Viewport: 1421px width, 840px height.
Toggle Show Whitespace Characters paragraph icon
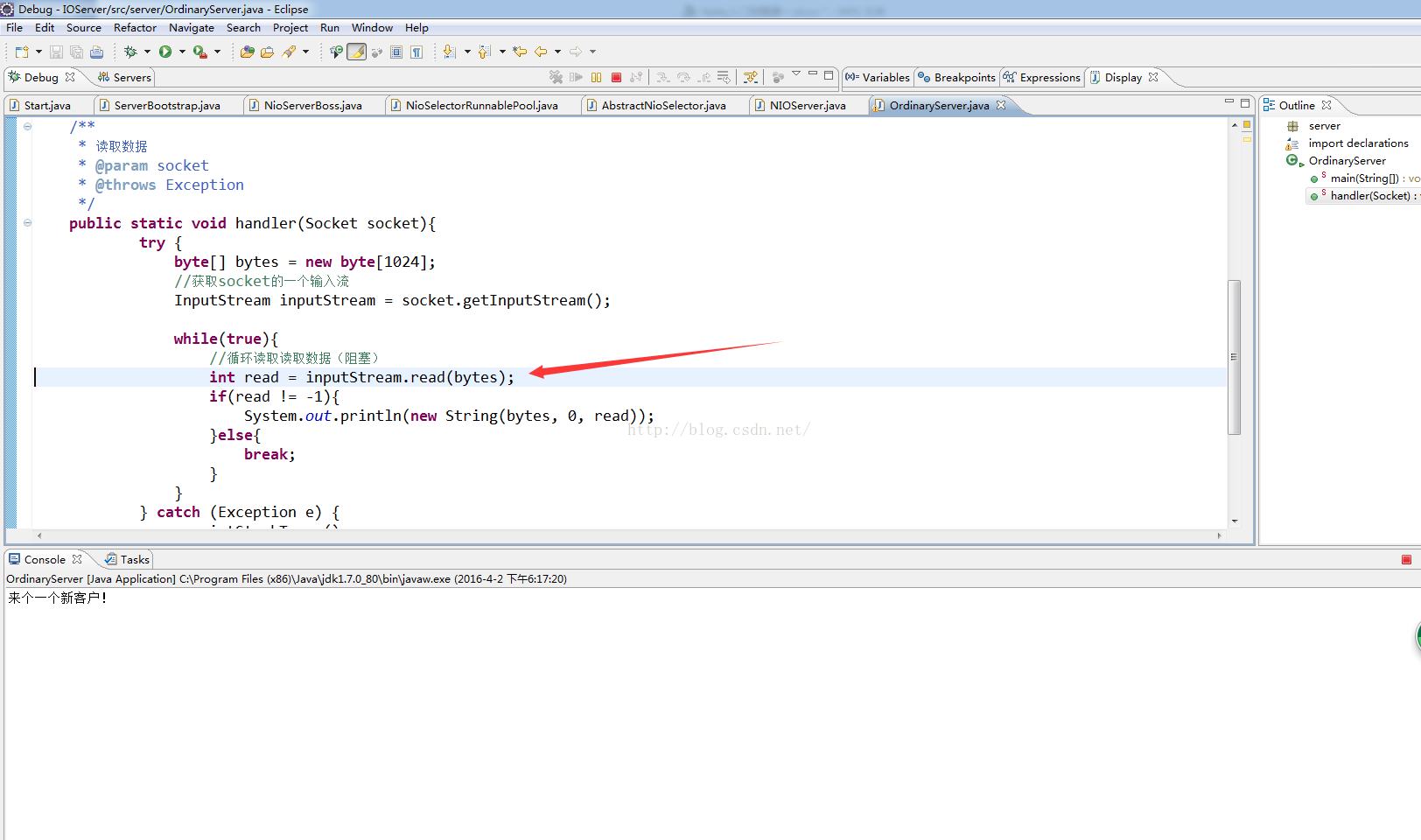416,52
